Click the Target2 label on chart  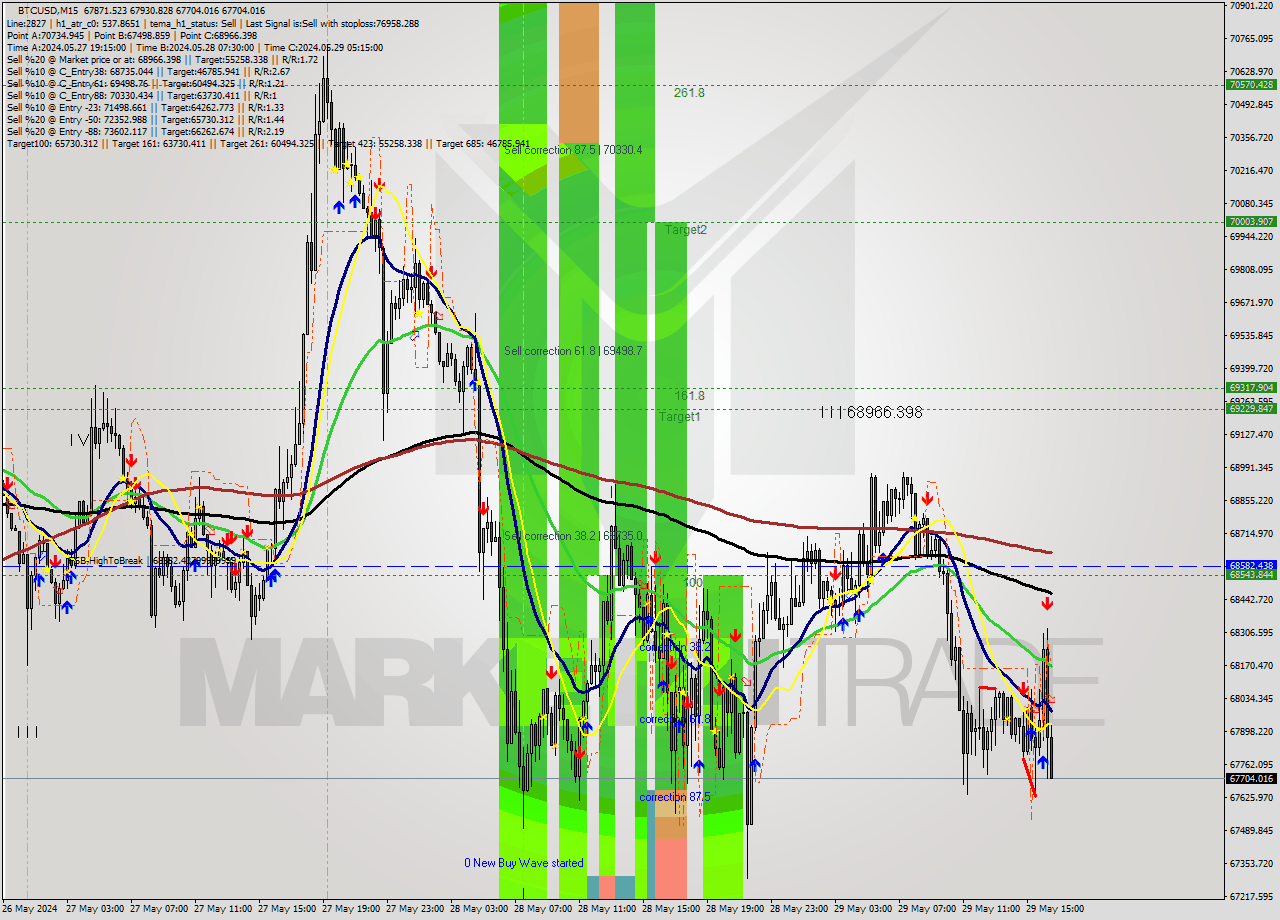tap(686, 230)
